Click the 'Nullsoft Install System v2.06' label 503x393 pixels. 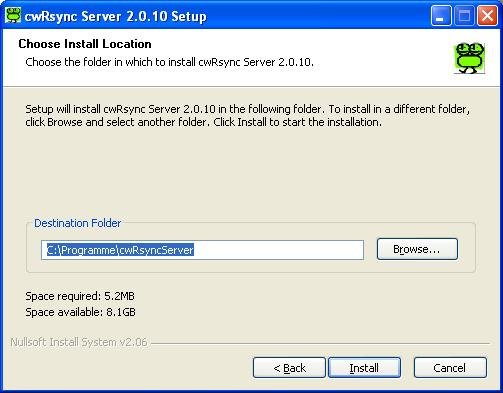(x=79, y=342)
